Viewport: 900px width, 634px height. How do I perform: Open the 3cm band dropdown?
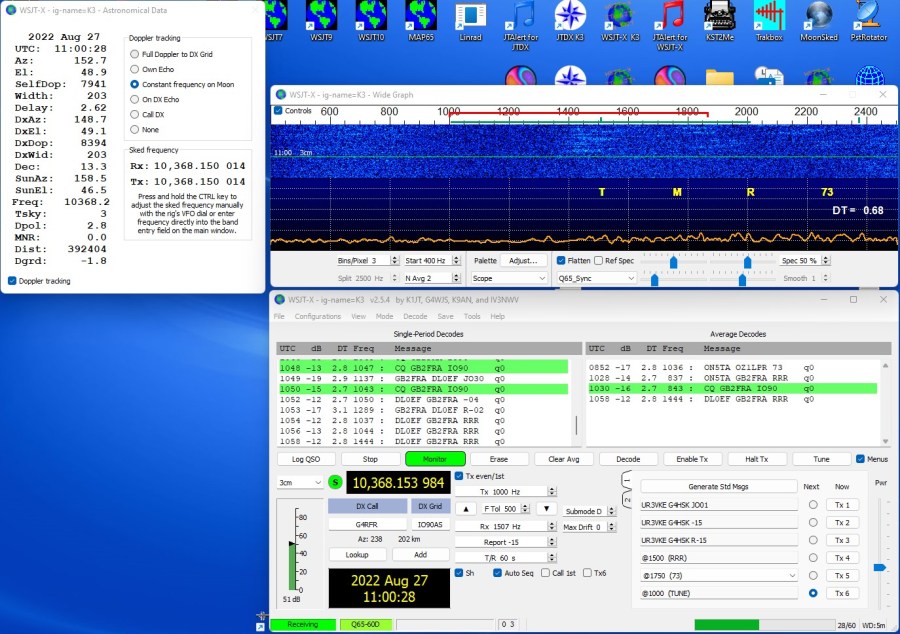(299, 482)
